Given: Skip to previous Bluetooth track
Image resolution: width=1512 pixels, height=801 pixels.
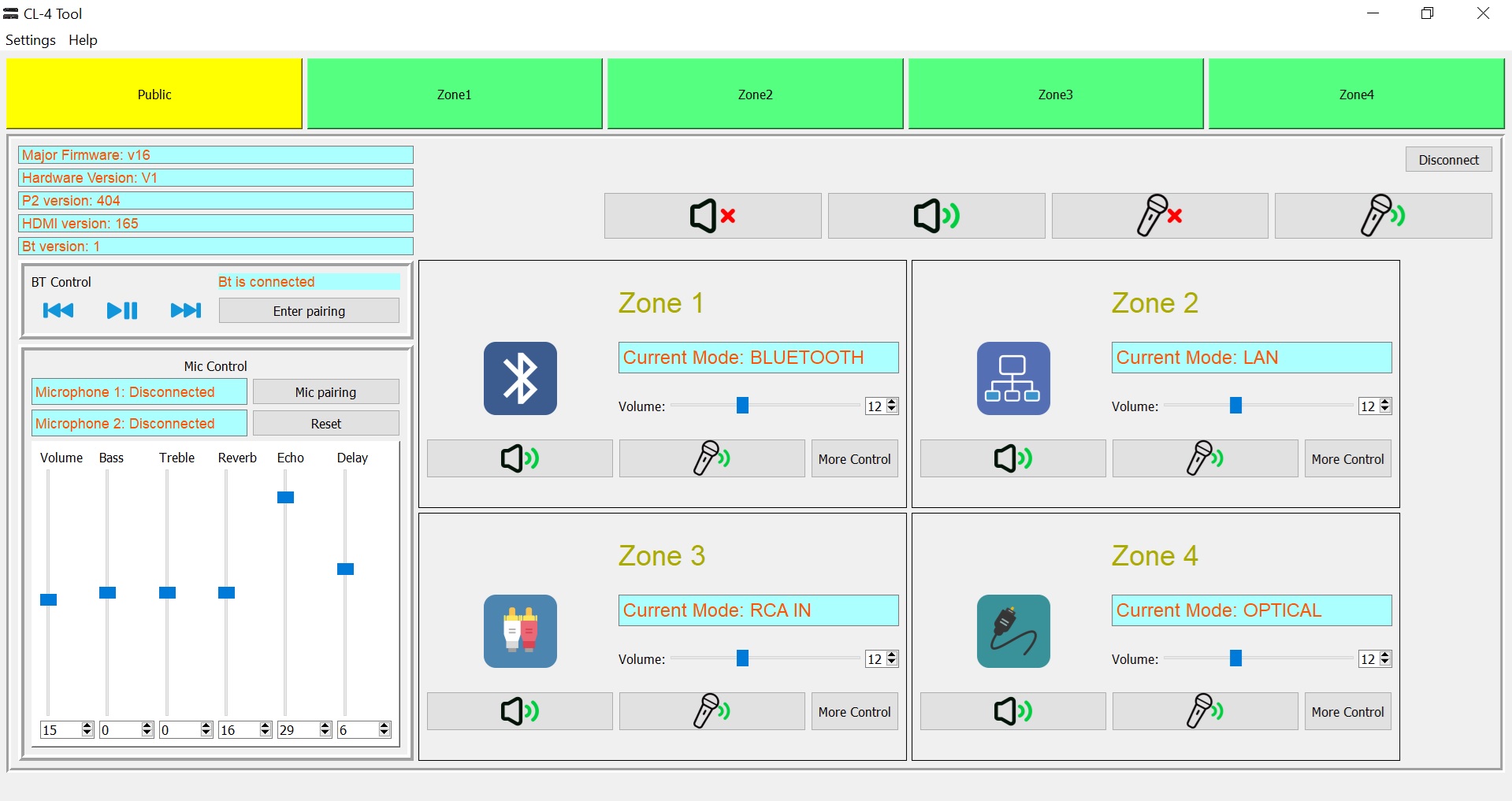Looking at the screenshot, I should tap(58, 310).
